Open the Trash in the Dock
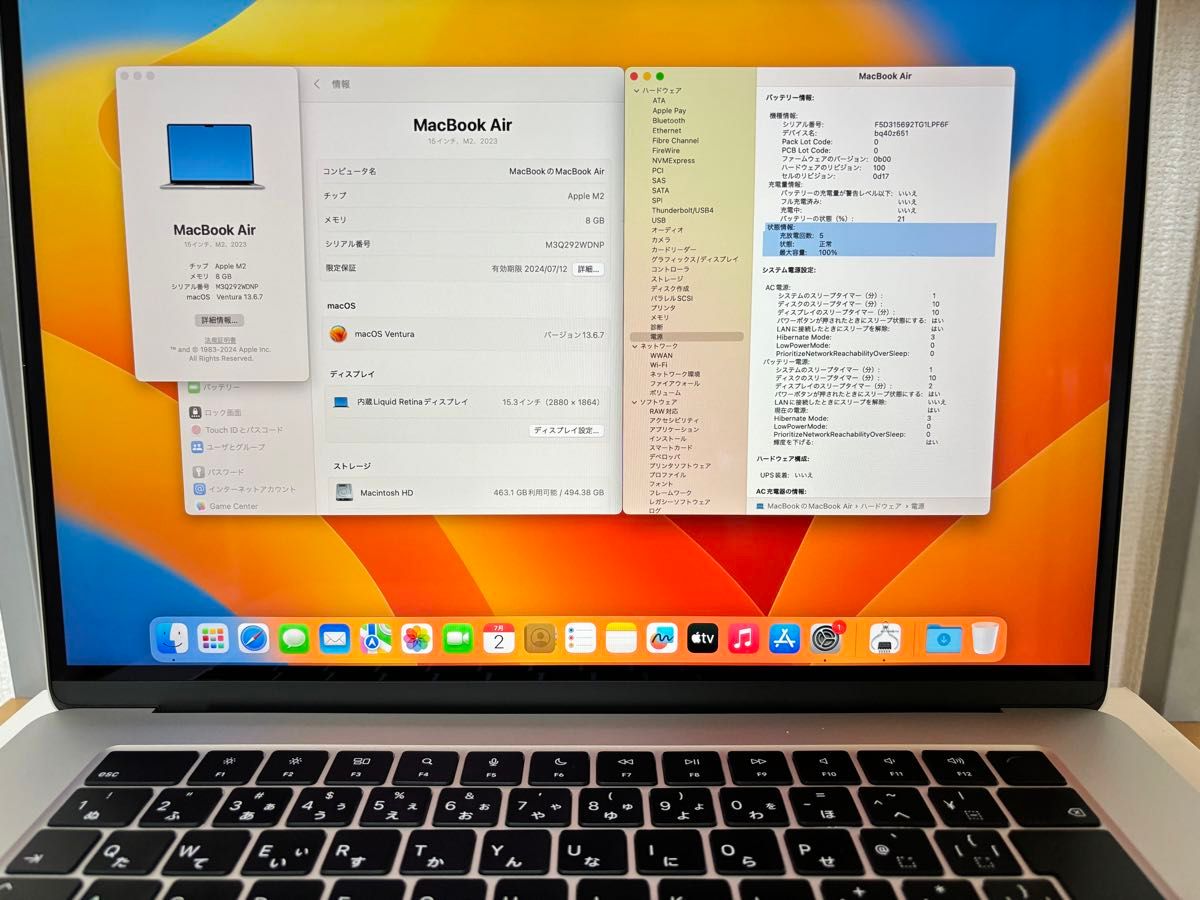 pos(985,637)
